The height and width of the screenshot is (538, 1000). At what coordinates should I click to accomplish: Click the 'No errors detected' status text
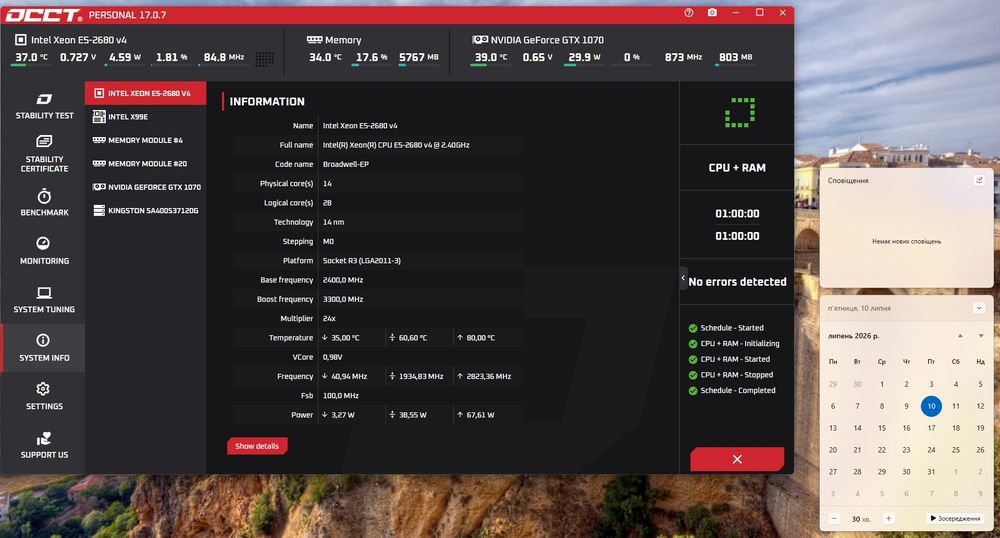(737, 282)
